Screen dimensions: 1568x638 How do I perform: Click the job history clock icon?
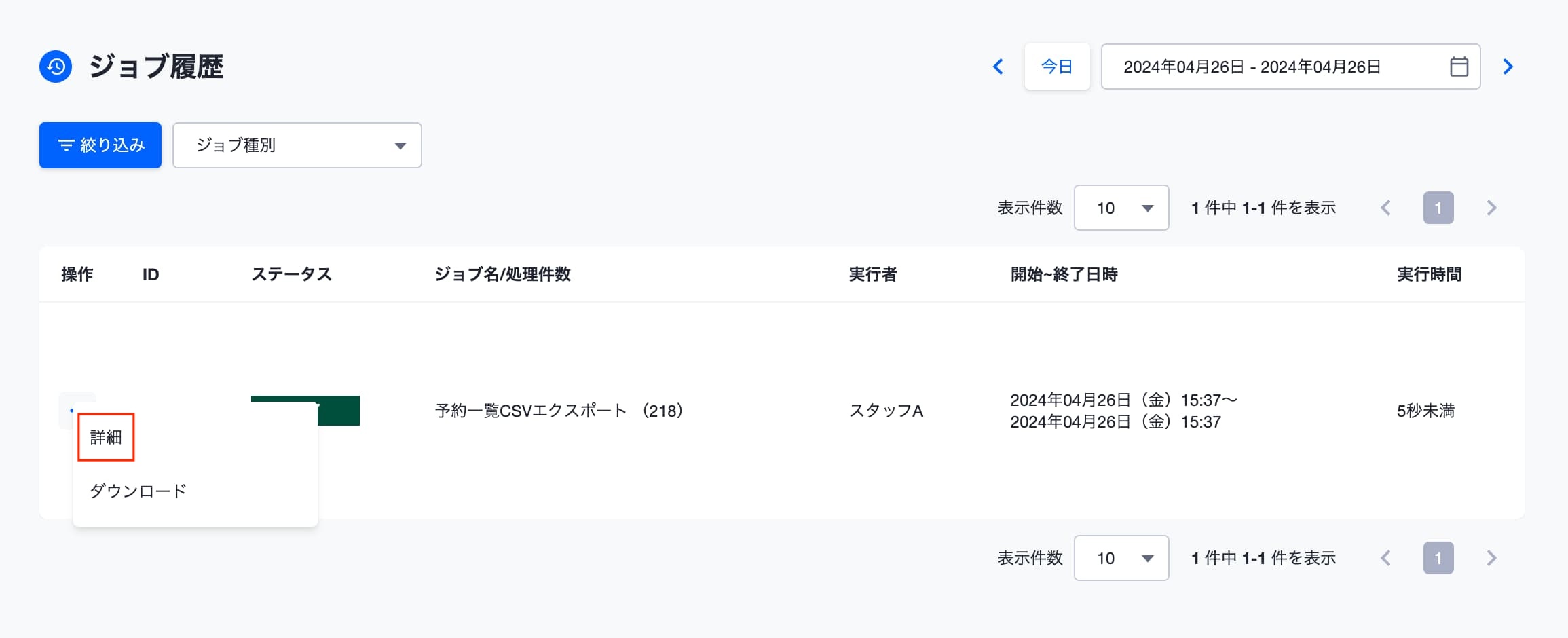coord(56,67)
